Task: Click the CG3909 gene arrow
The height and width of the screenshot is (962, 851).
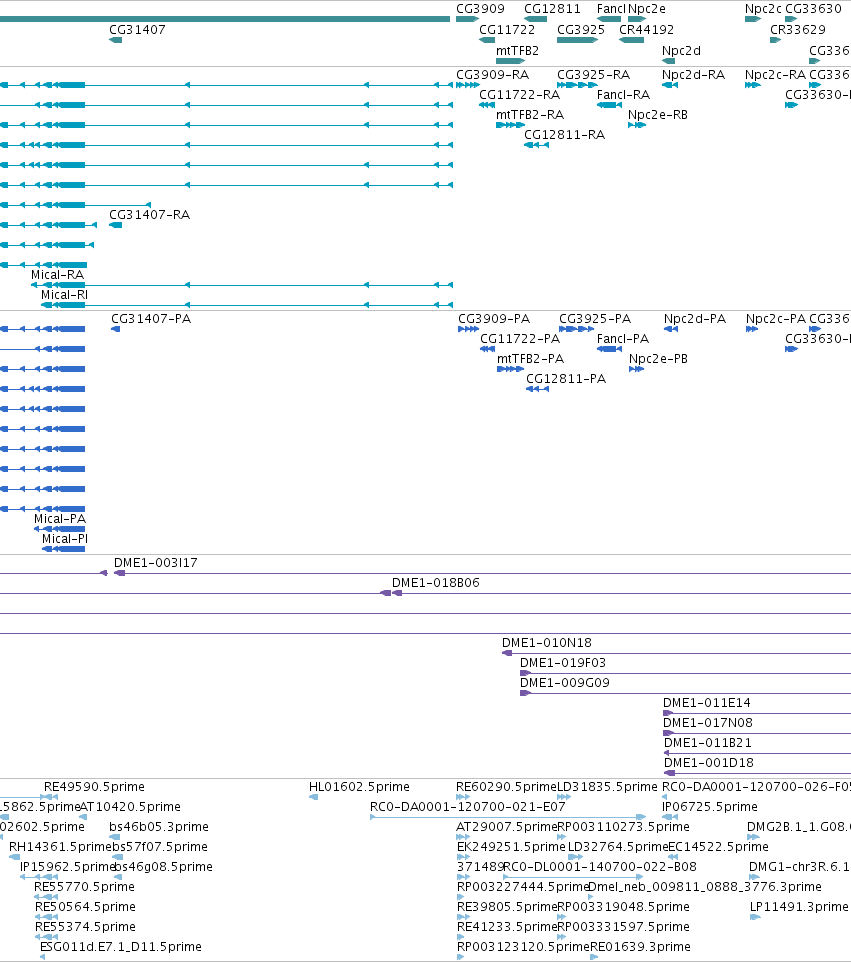Action: [x=467, y=20]
